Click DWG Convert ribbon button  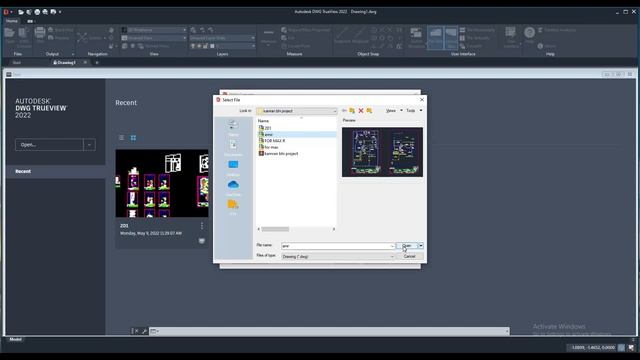point(24,37)
